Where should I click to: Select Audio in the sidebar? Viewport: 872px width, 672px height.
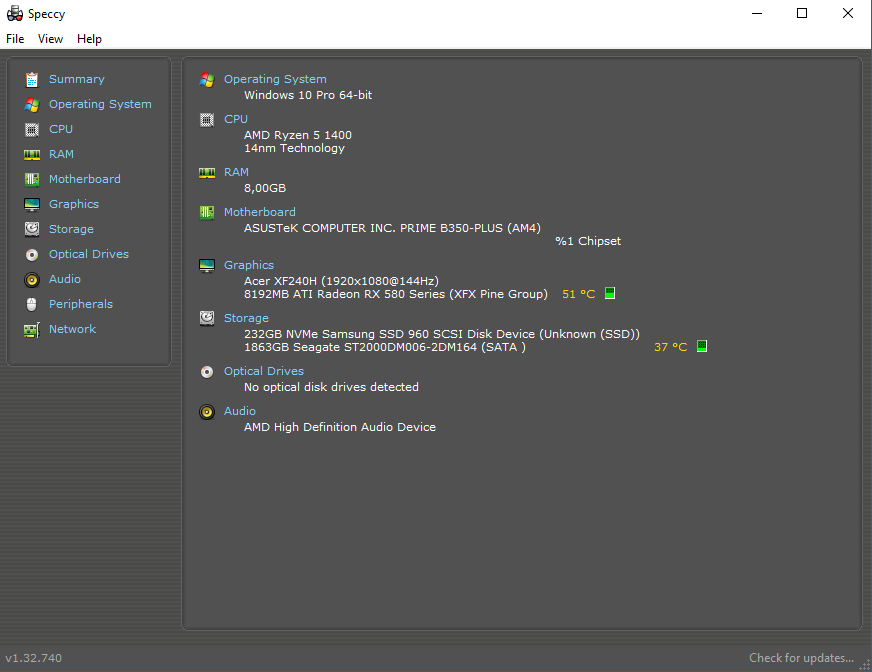pyautogui.click(x=65, y=279)
